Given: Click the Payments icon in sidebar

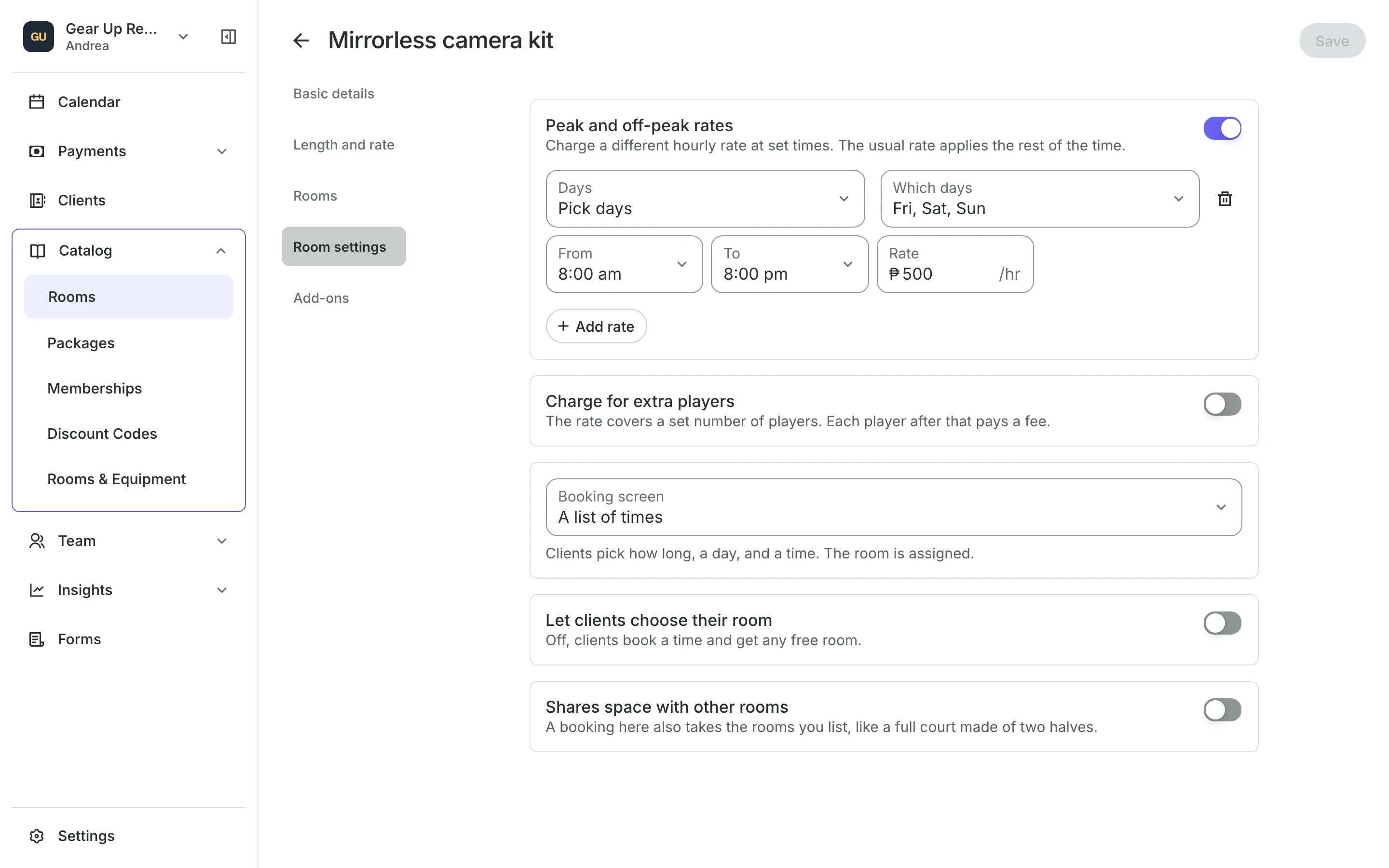Looking at the screenshot, I should (37, 151).
